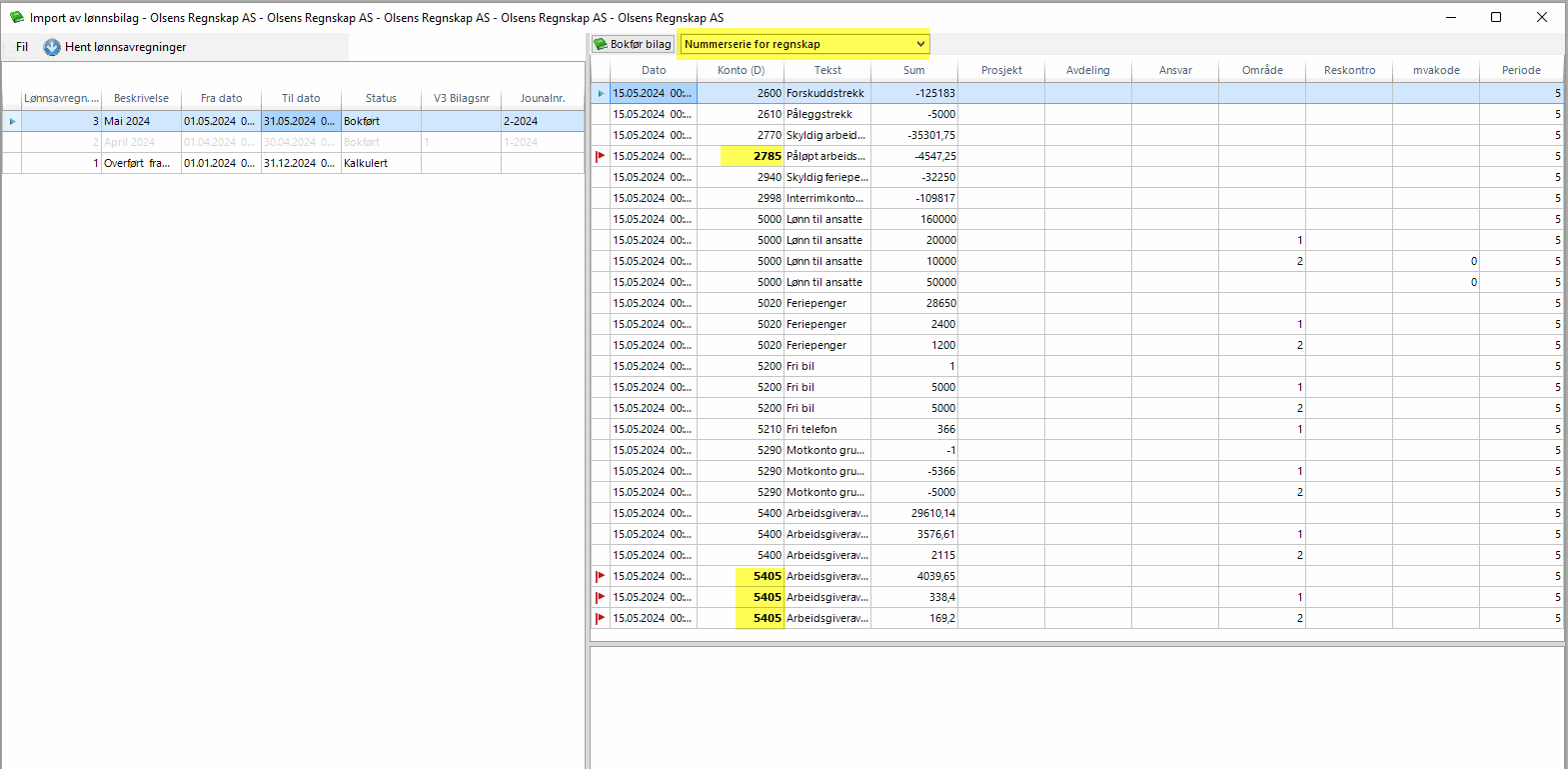The width and height of the screenshot is (1568, 769).
Task: Click the empty lower details panel
Action: point(1077,708)
